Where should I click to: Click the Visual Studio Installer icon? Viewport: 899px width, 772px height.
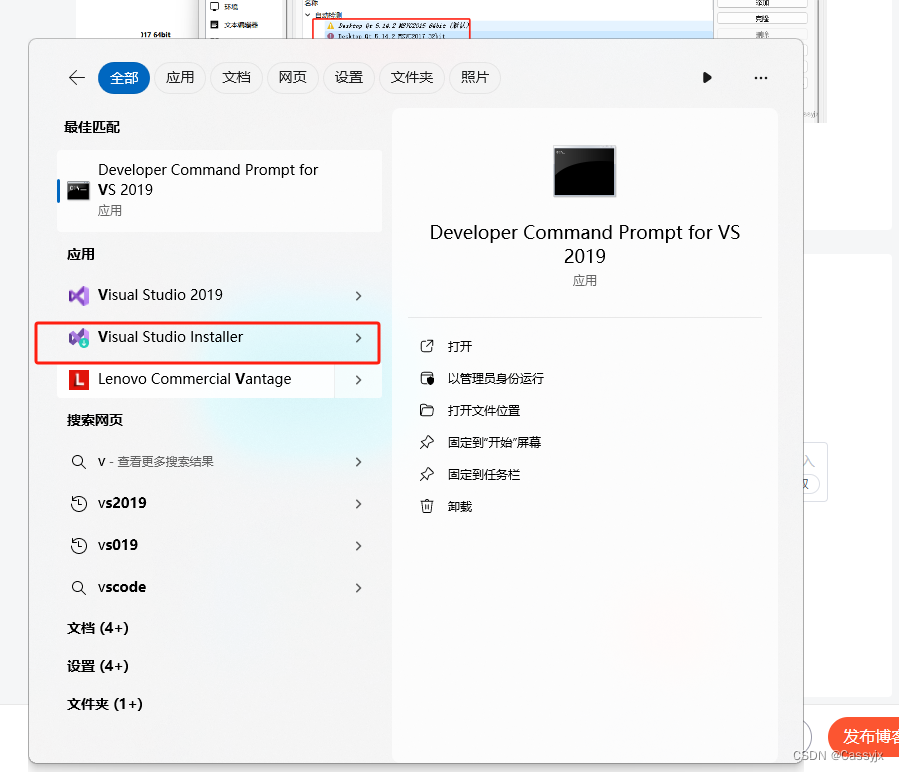79,338
